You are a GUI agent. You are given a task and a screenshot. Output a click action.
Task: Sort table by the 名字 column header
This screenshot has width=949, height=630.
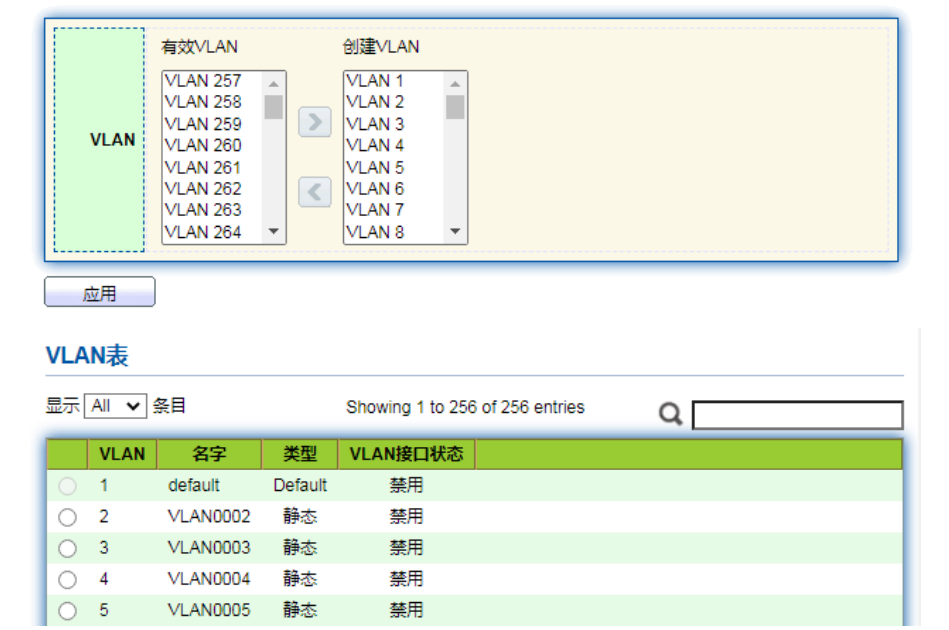[209, 454]
